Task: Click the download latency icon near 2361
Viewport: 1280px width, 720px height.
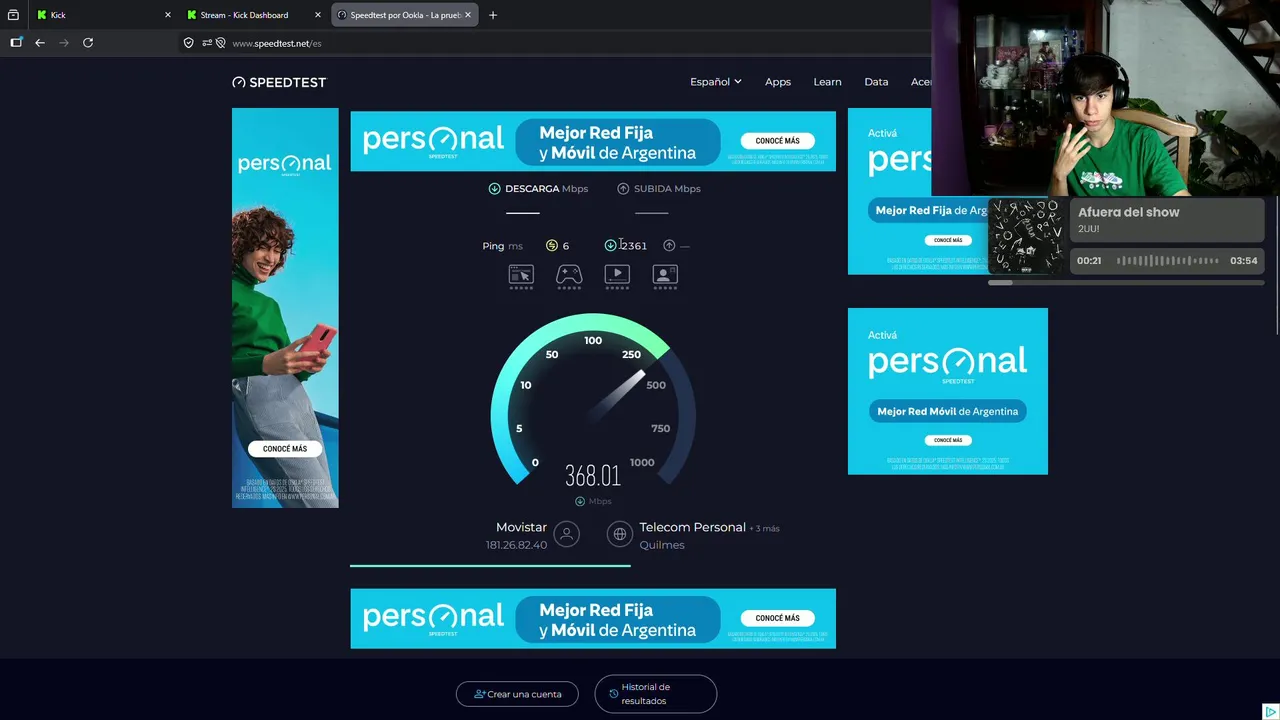Action: (x=610, y=246)
